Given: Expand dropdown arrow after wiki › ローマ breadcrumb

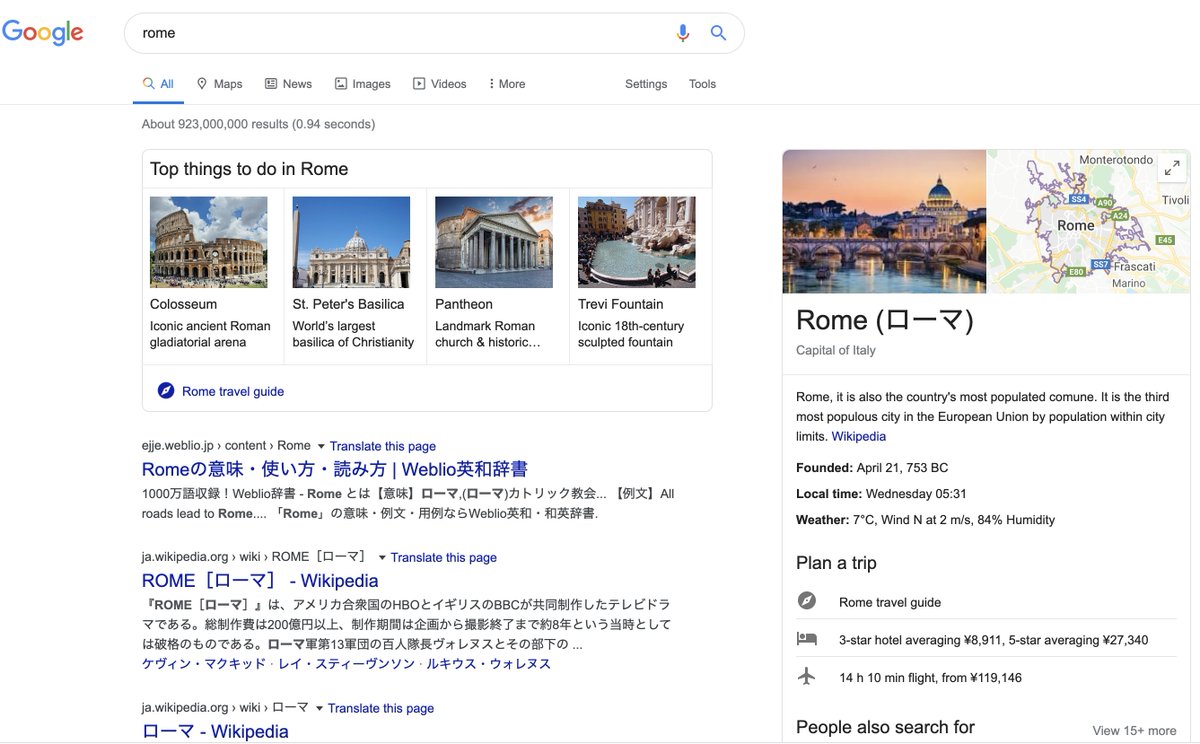Looking at the screenshot, I should [319, 708].
